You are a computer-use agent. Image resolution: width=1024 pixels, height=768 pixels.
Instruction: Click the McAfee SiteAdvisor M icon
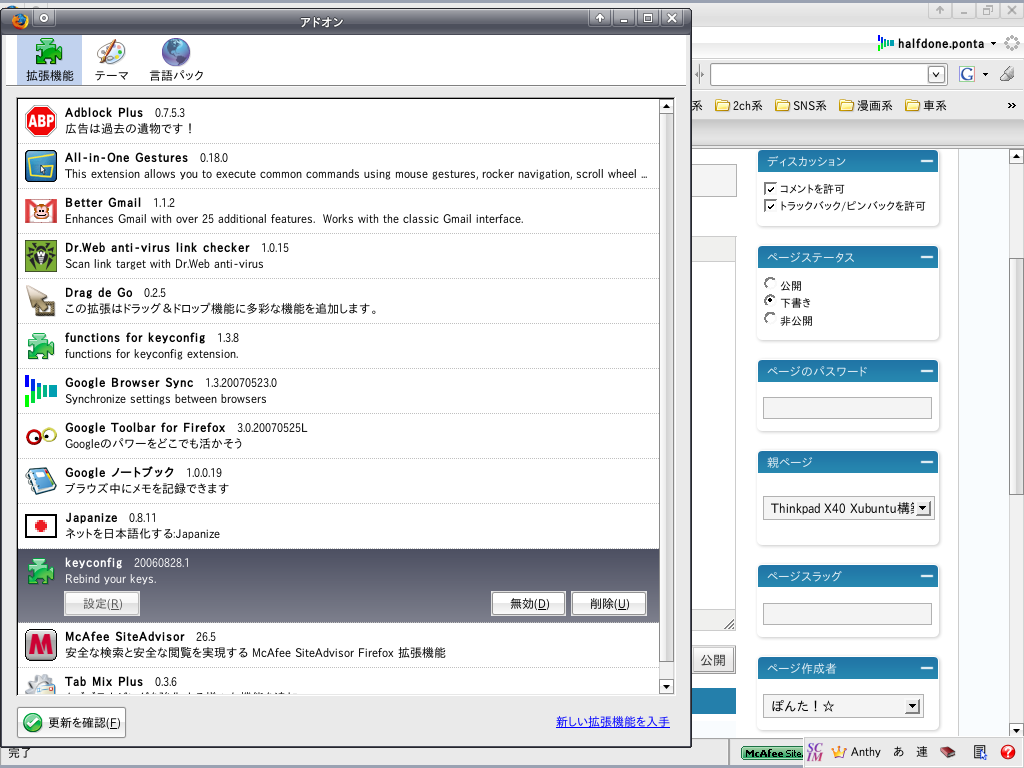(x=40, y=645)
